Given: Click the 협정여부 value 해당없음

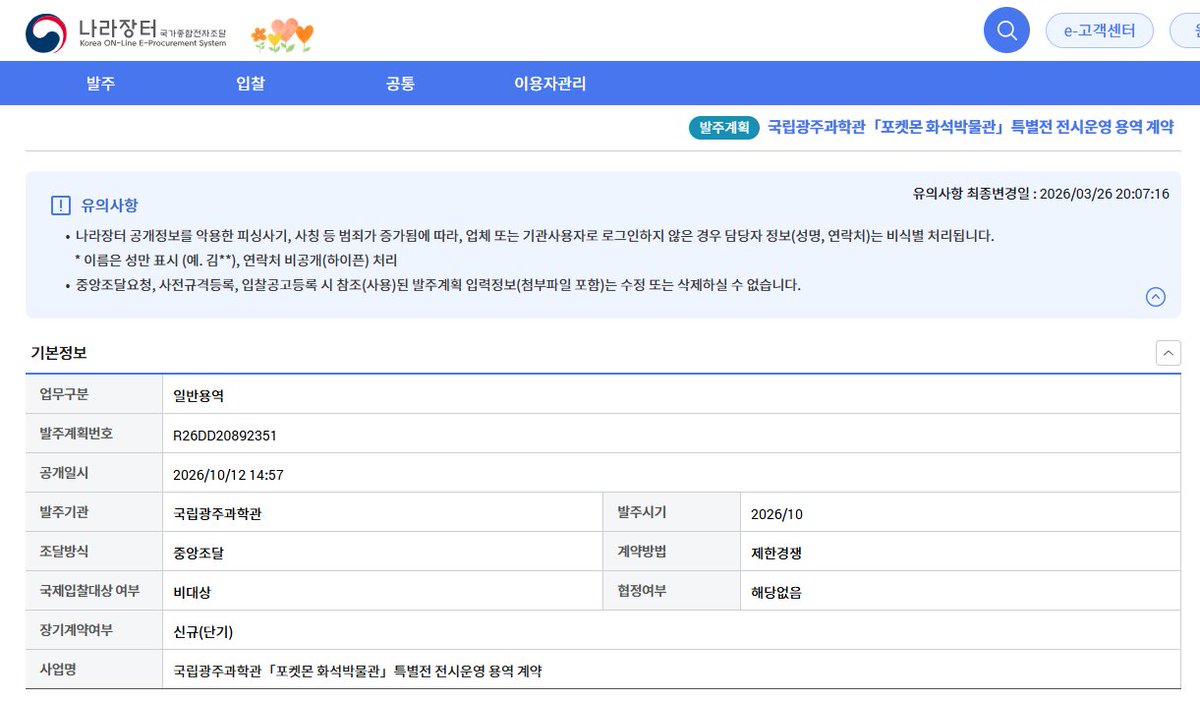Looking at the screenshot, I should coord(777,592).
